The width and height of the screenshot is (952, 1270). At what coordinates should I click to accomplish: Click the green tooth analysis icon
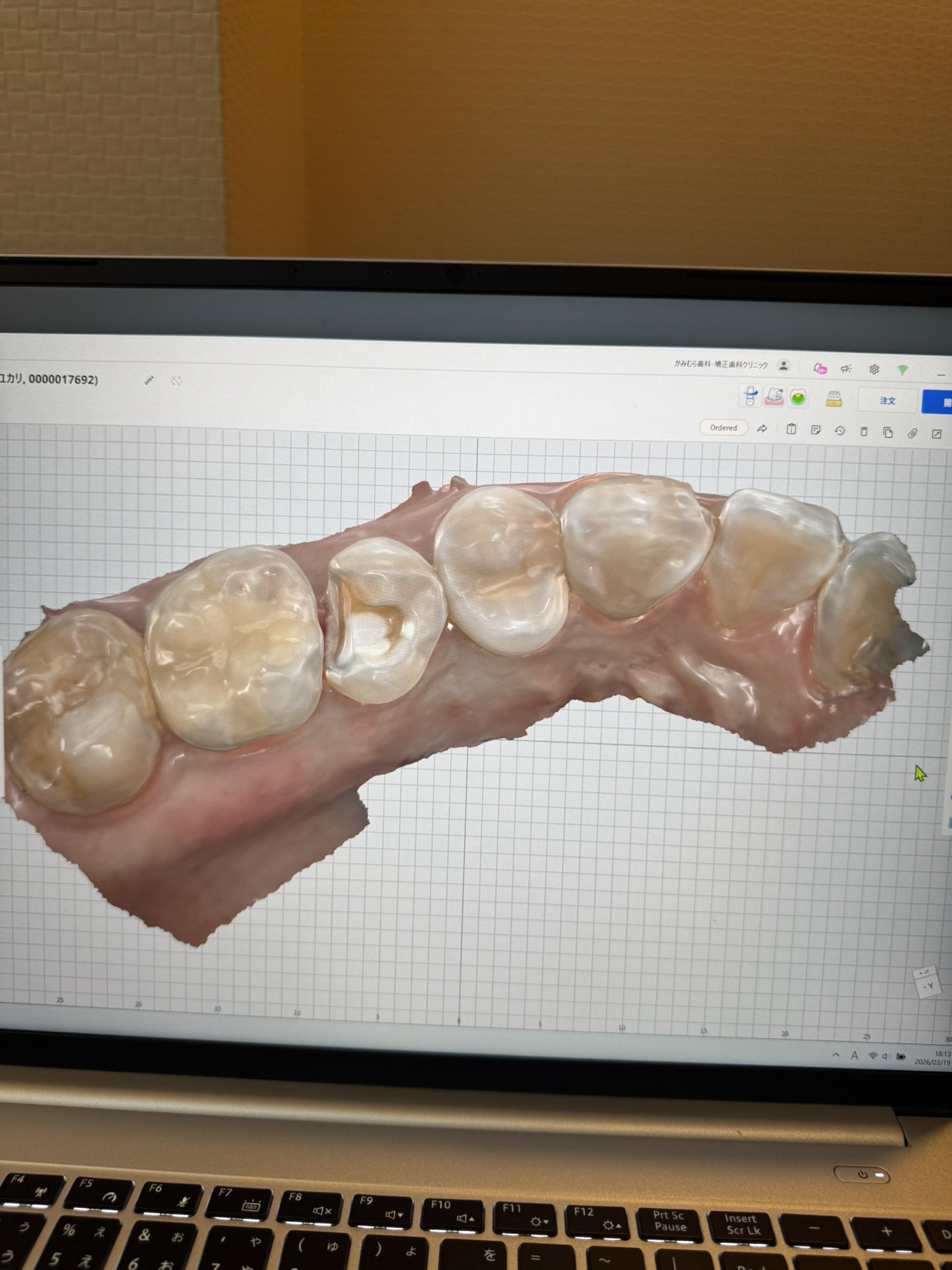click(x=797, y=398)
